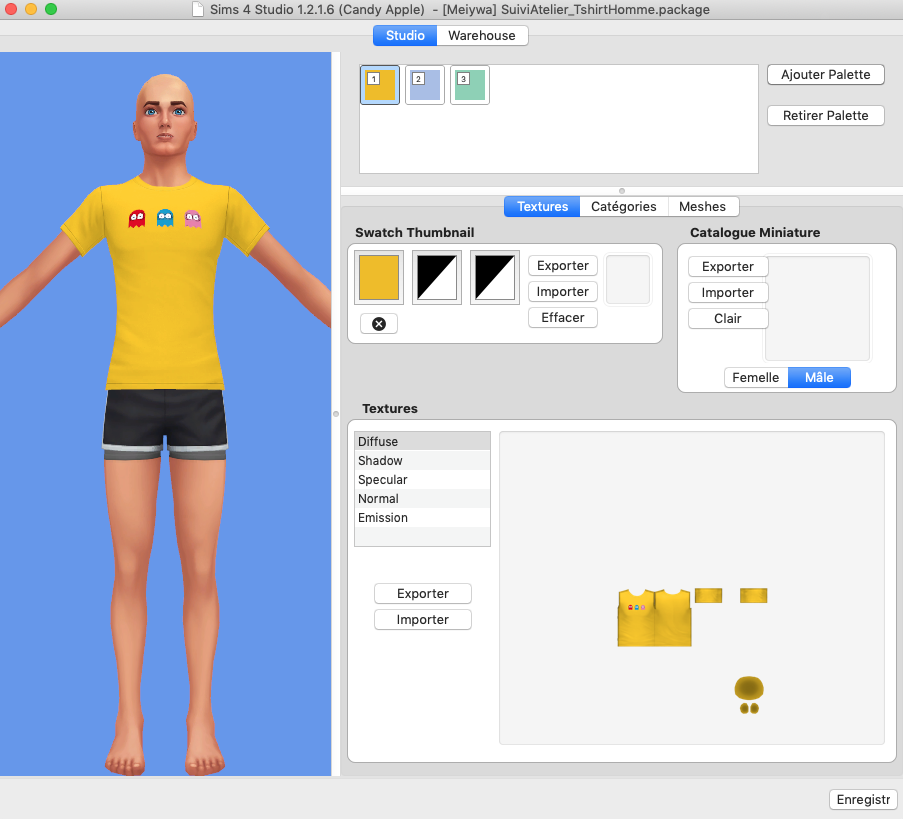Screen dimensions: 903x819
Task: Click the yellow minimize window button
Action: pyautogui.click(x=31, y=9)
